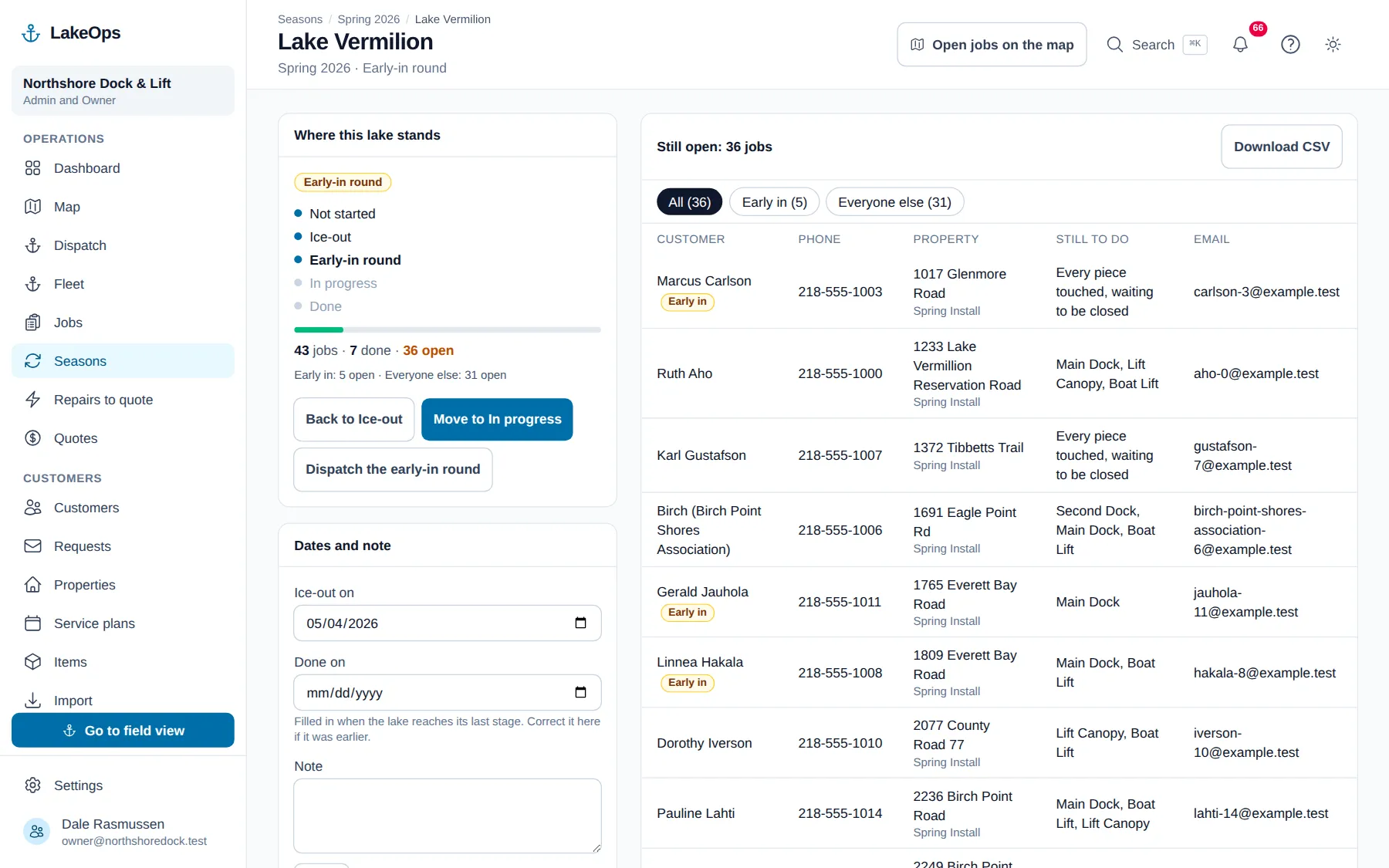
Task: Click the ⌘K search shortcut badge
Action: (1195, 44)
